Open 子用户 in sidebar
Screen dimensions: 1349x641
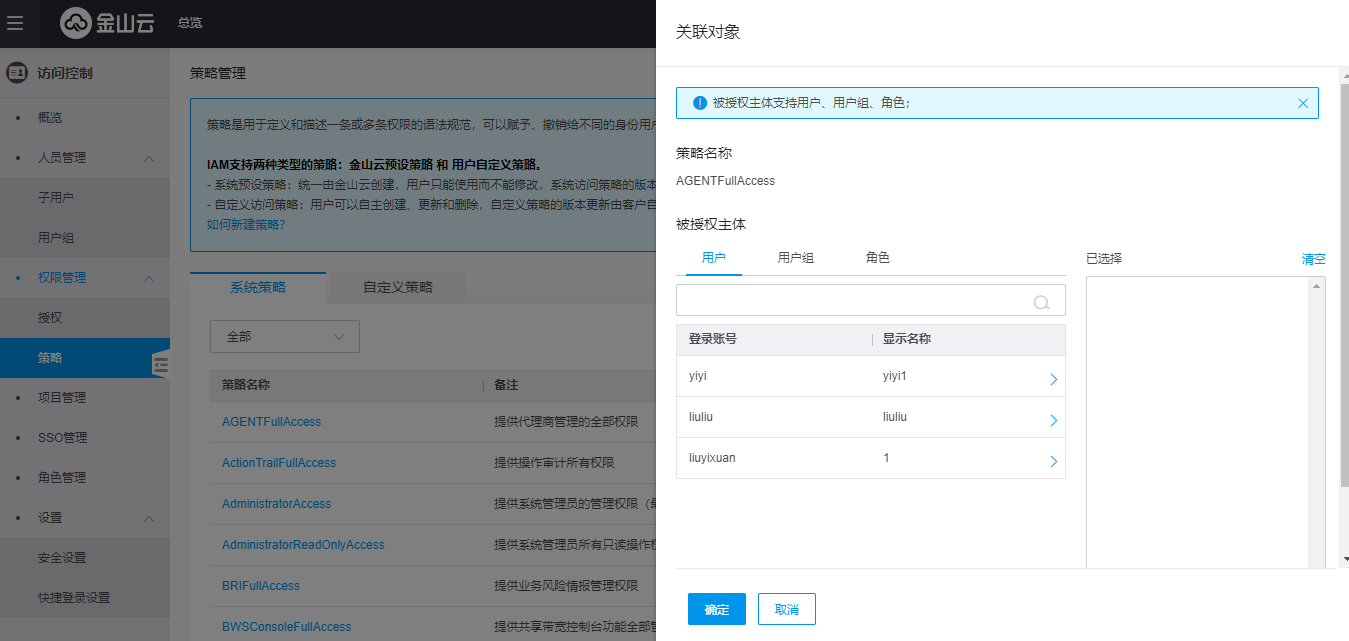coord(56,198)
